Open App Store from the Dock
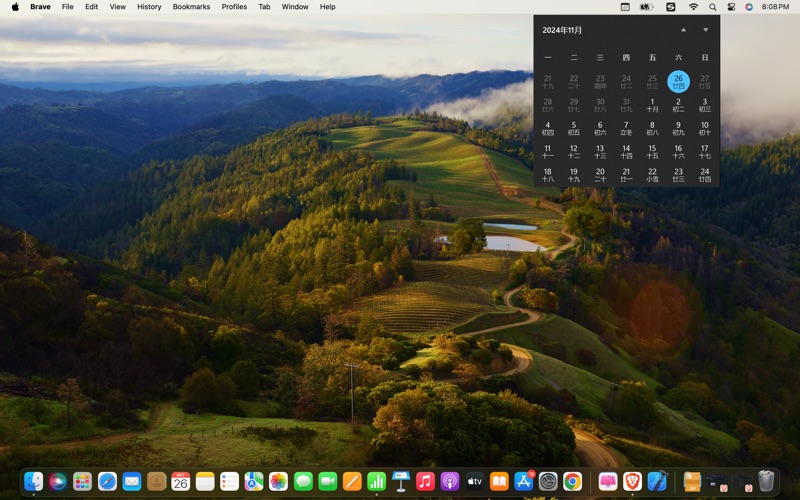Image resolution: width=800 pixels, height=500 pixels. click(x=523, y=482)
